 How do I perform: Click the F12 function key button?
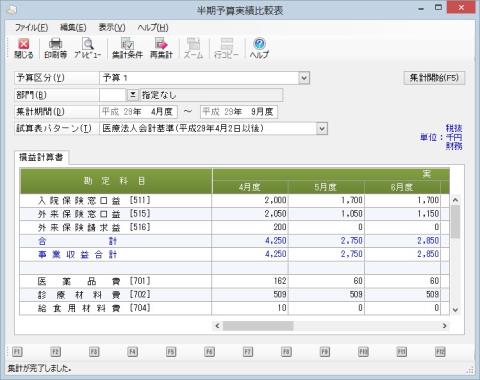tap(440, 352)
